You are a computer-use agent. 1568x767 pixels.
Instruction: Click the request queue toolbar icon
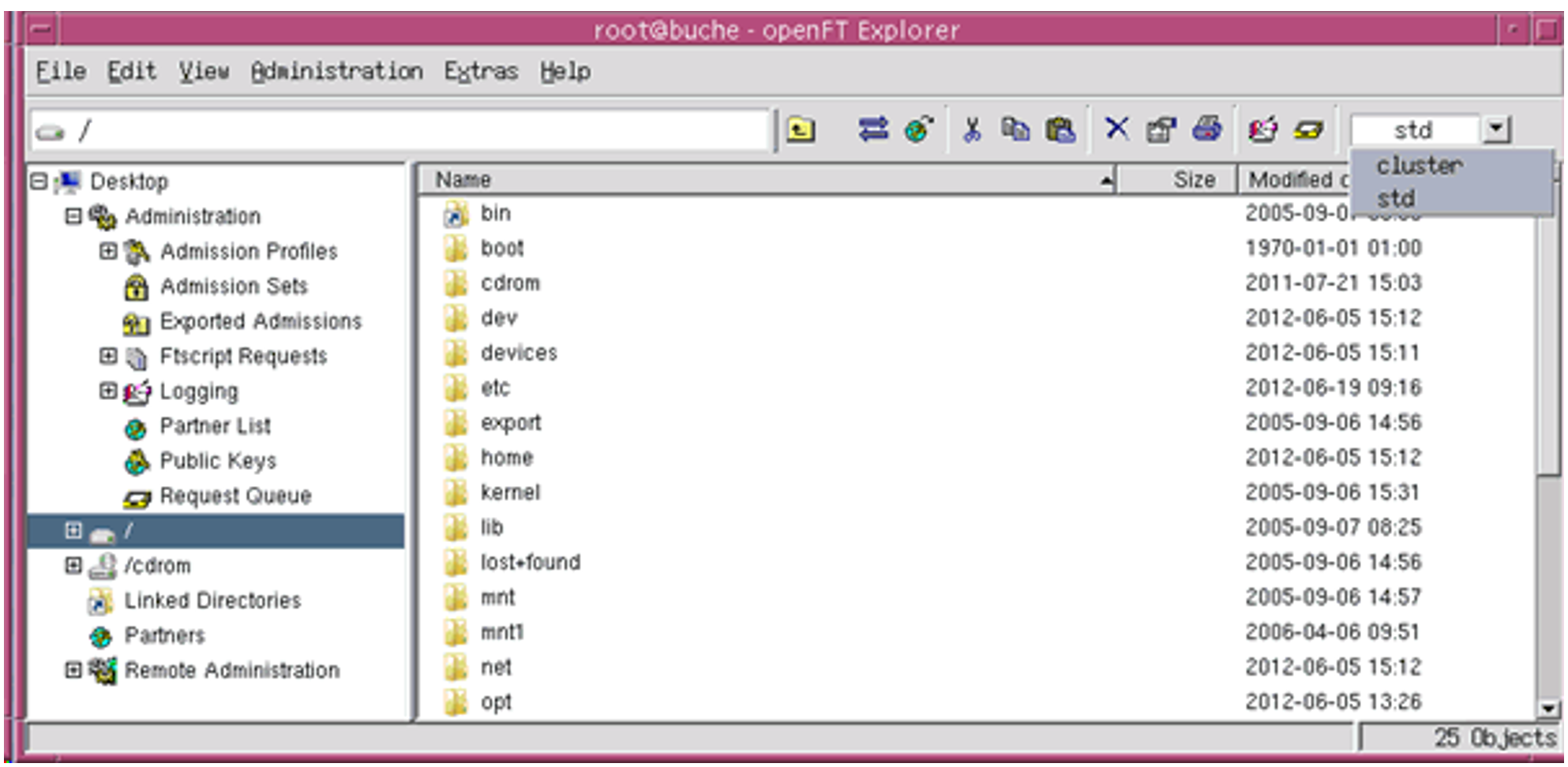tap(1308, 129)
